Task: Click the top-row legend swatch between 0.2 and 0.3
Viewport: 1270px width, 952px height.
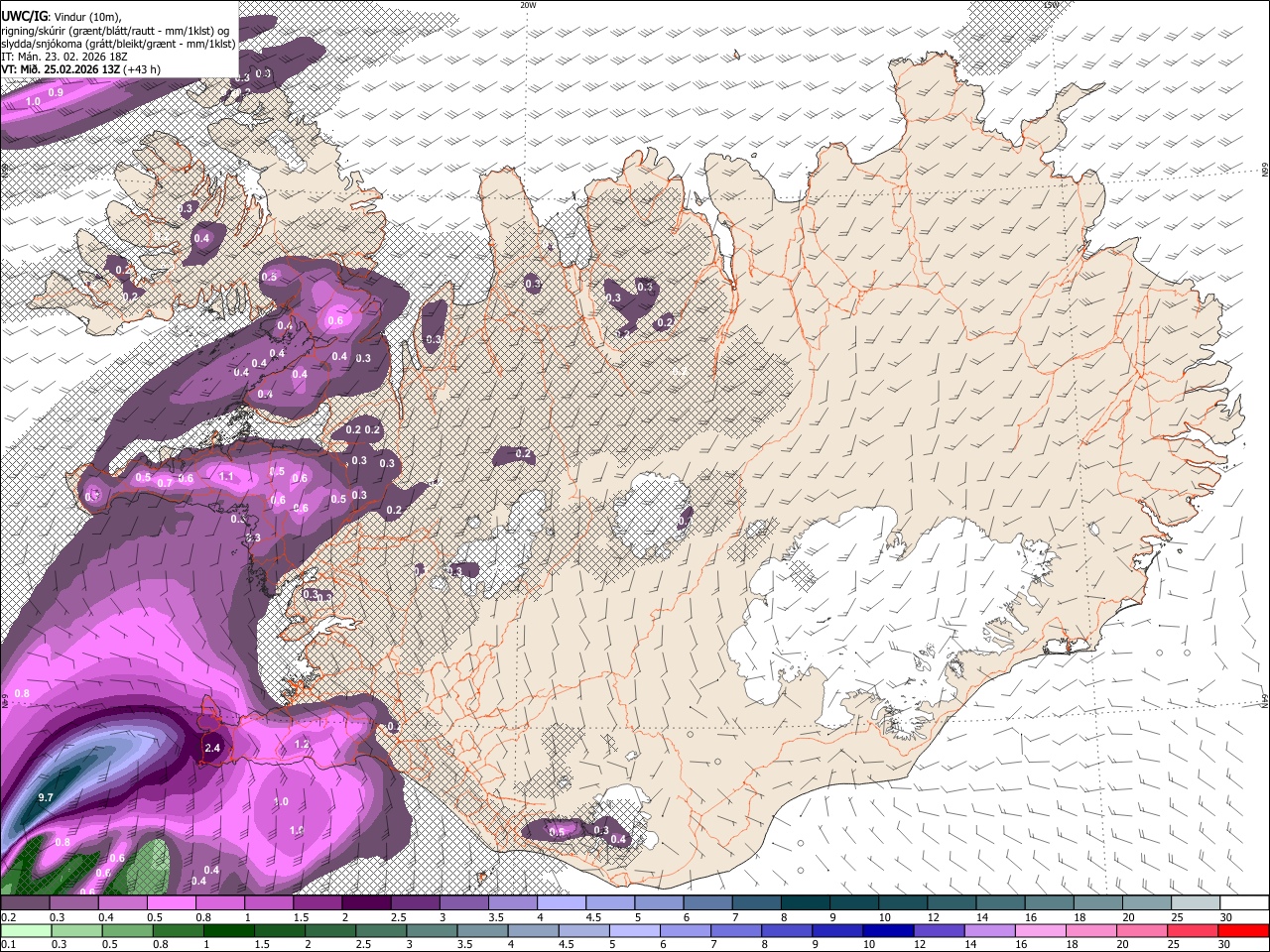Action: coord(25,903)
